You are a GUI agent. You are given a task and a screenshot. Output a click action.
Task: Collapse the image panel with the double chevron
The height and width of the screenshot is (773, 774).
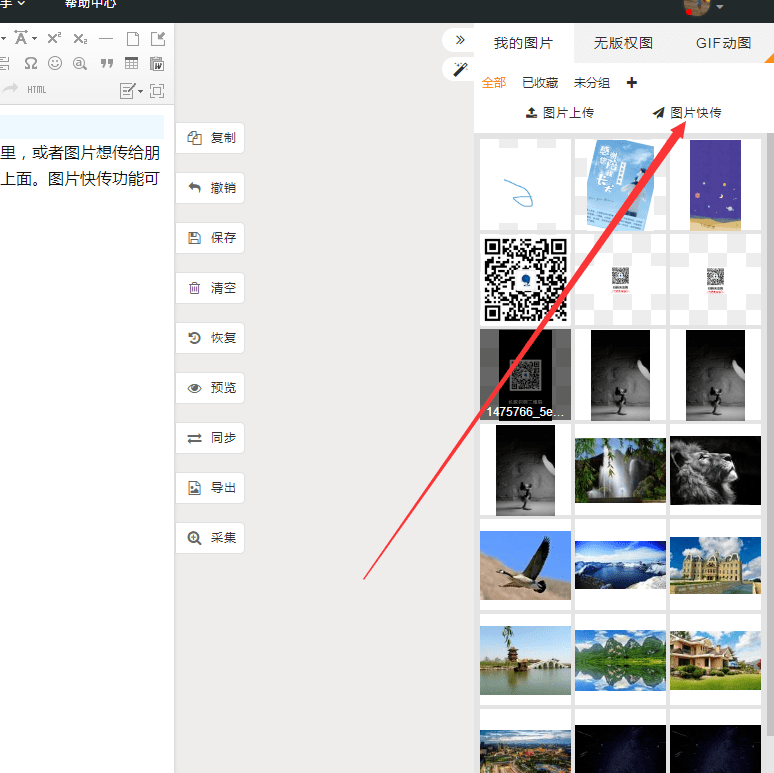(x=460, y=40)
